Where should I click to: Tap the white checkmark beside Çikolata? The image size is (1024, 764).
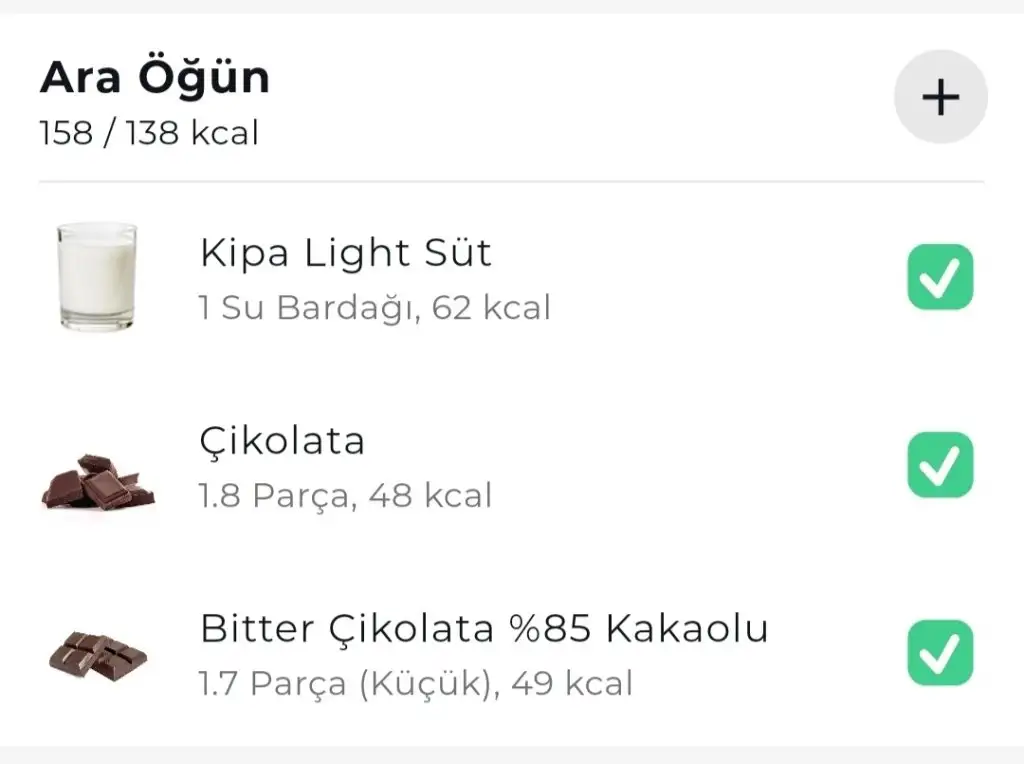pos(940,465)
